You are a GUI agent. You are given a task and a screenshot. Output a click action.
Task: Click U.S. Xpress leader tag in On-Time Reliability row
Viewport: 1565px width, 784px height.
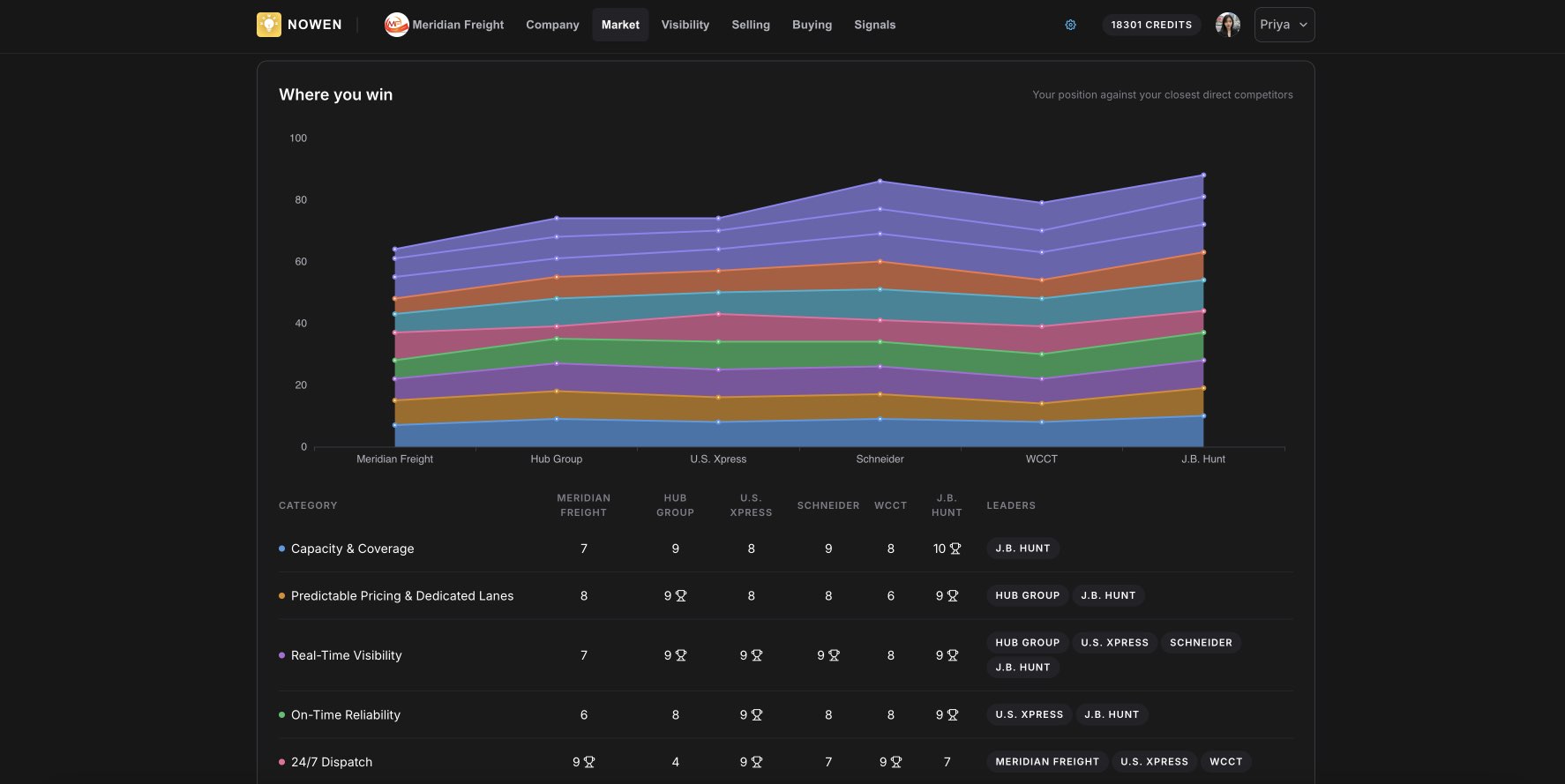point(1029,714)
